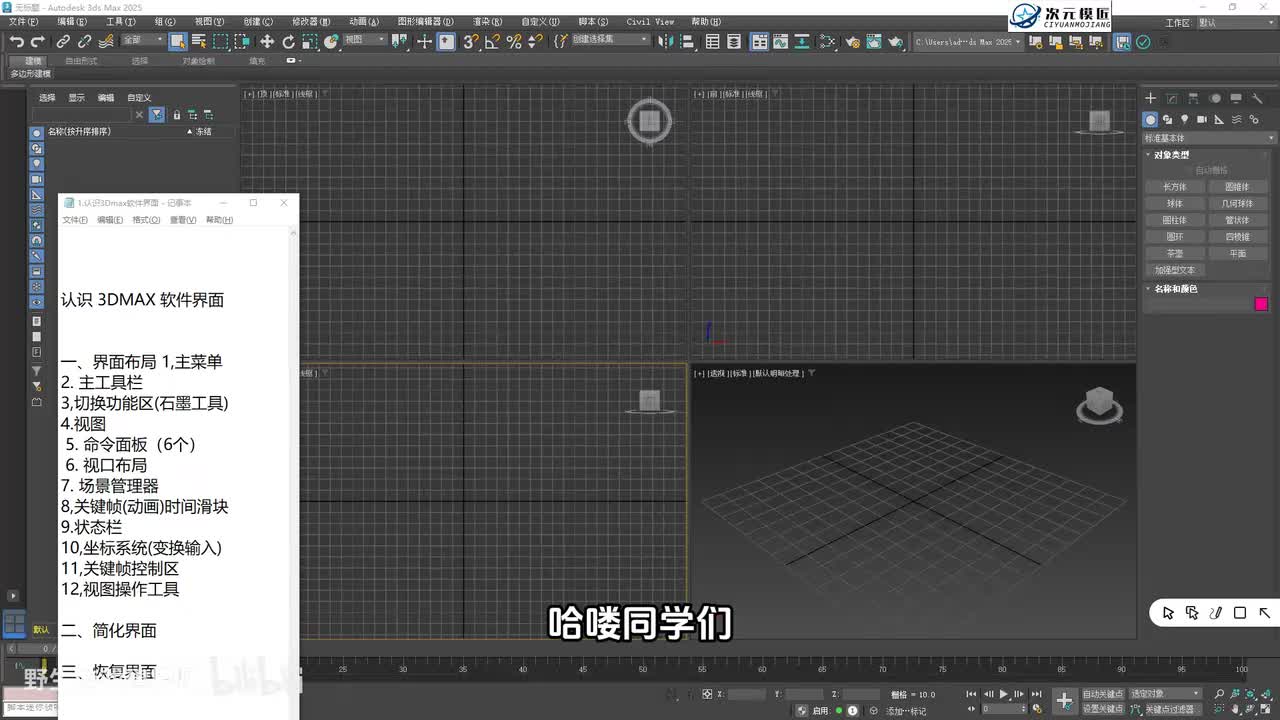Click the Redo arrow in main toolbar
The image size is (1280, 720).
[37, 41]
